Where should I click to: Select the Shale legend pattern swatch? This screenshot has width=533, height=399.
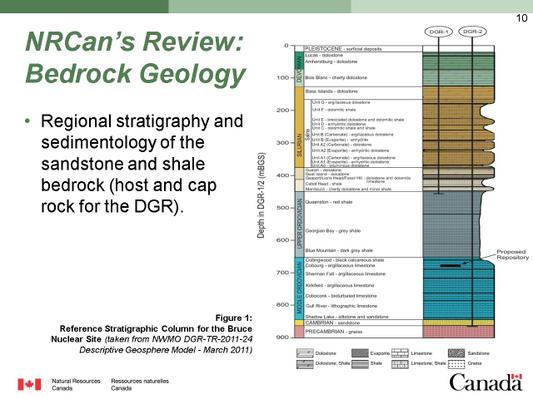[360, 364]
